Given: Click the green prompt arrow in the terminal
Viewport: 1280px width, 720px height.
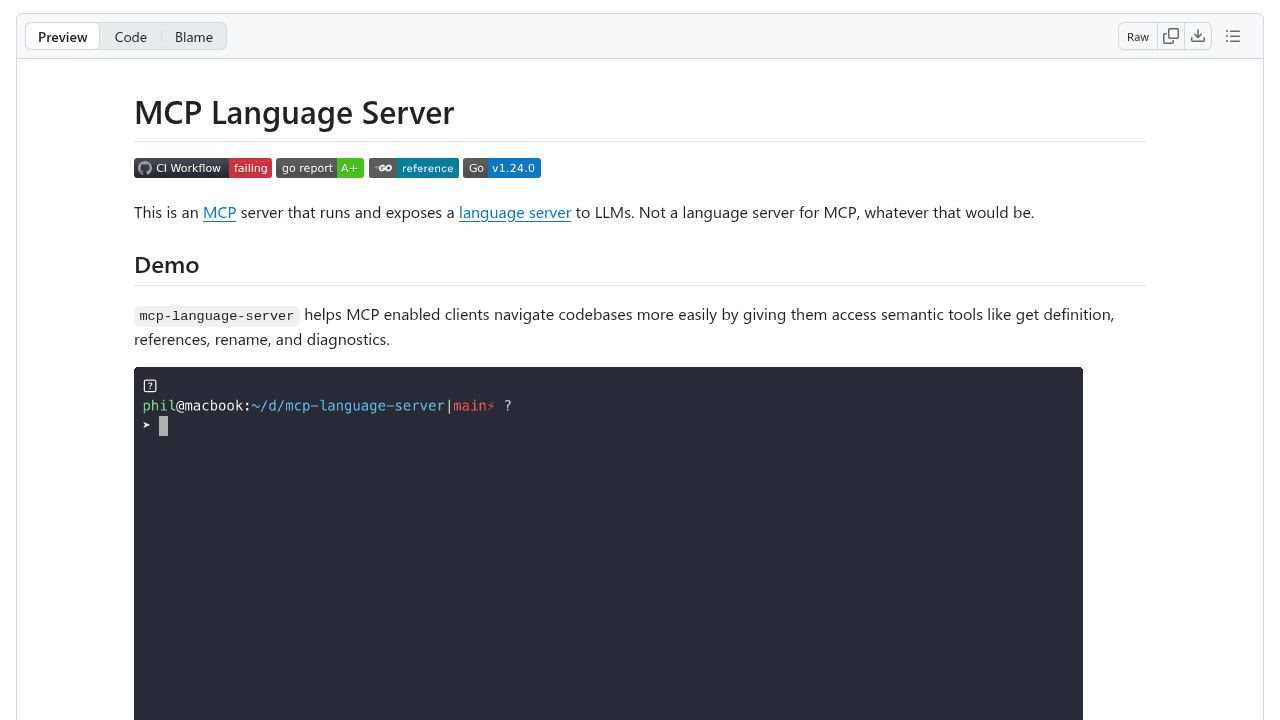Looking at the screenshot, I should (146, 425).
